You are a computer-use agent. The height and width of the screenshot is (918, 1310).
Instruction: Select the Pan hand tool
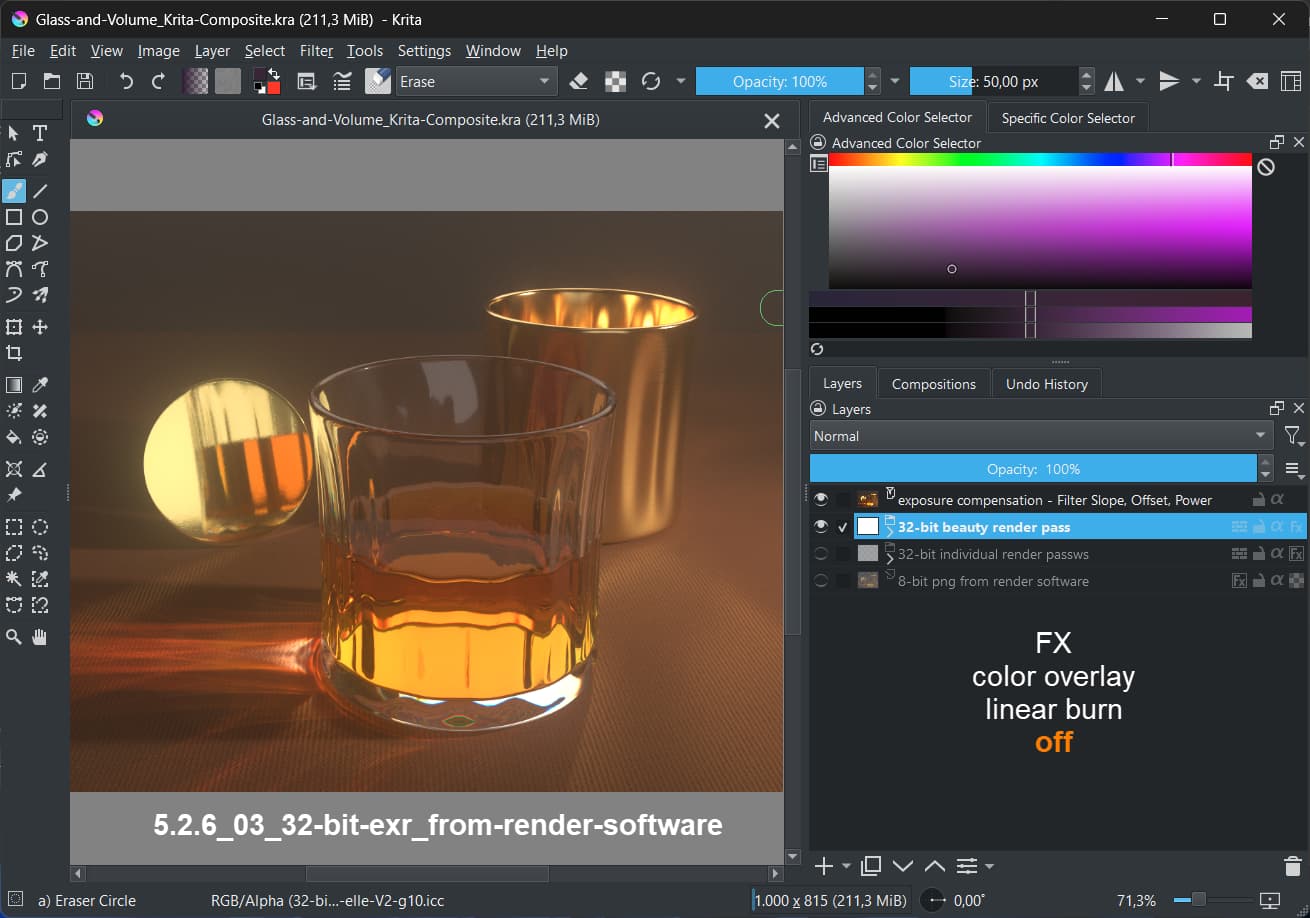click(40, 636)
